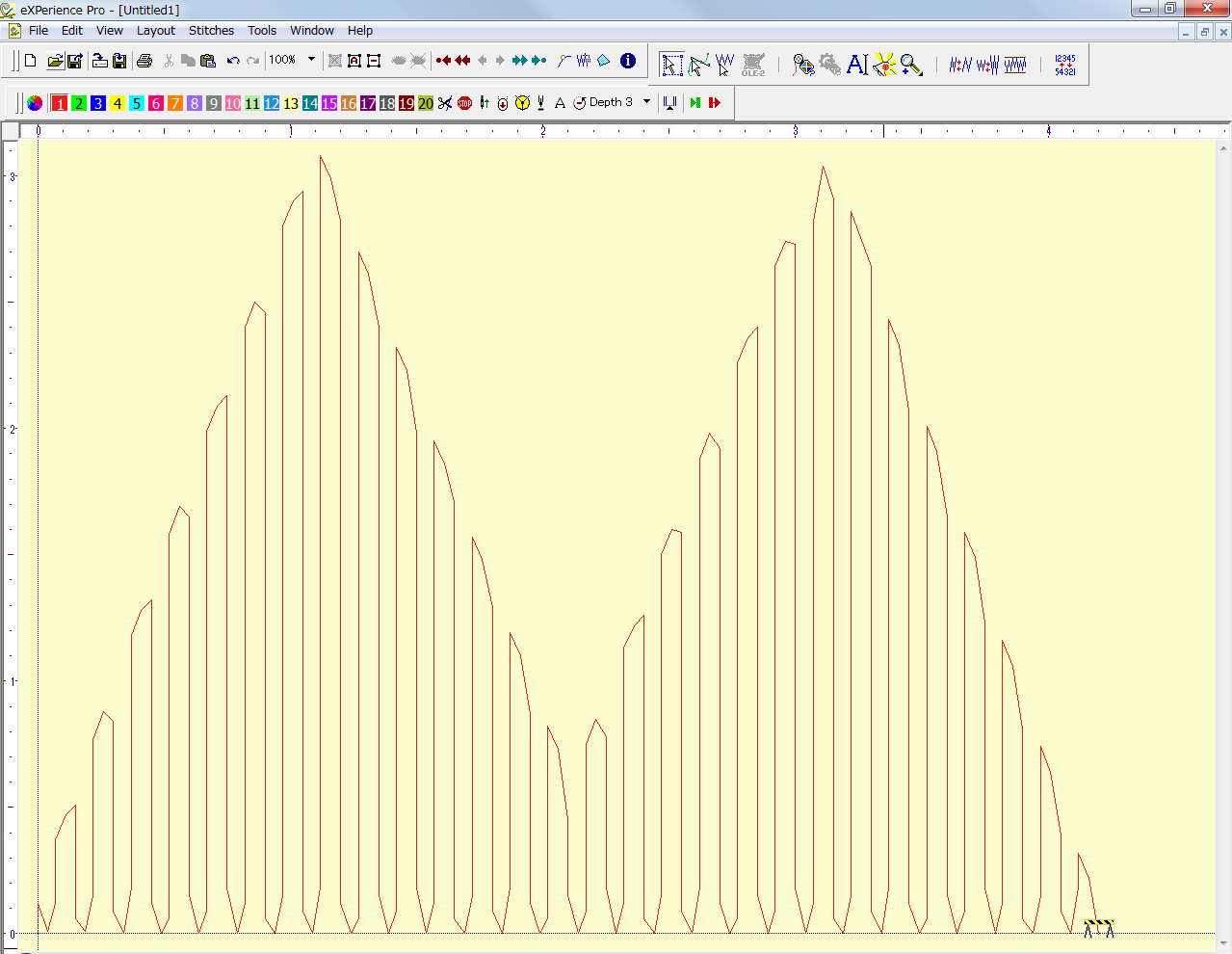
Task: Click the 12345/54321 resequence icon
Action: 1064,65
